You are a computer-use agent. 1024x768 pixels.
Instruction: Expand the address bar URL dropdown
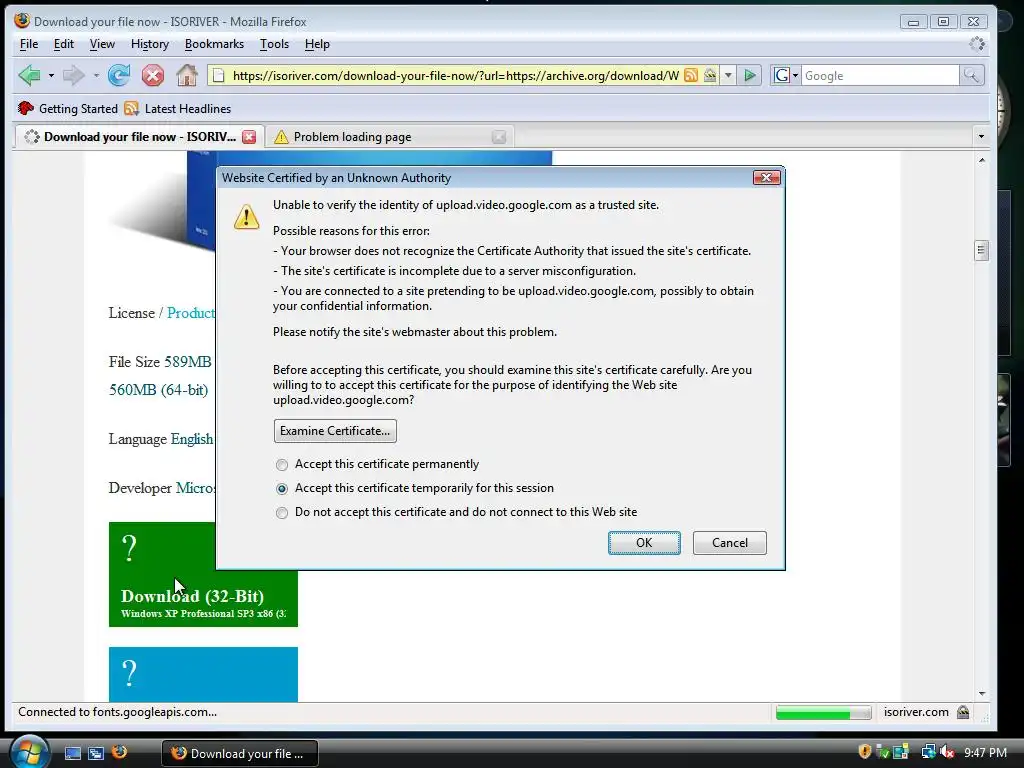(728, 76)
